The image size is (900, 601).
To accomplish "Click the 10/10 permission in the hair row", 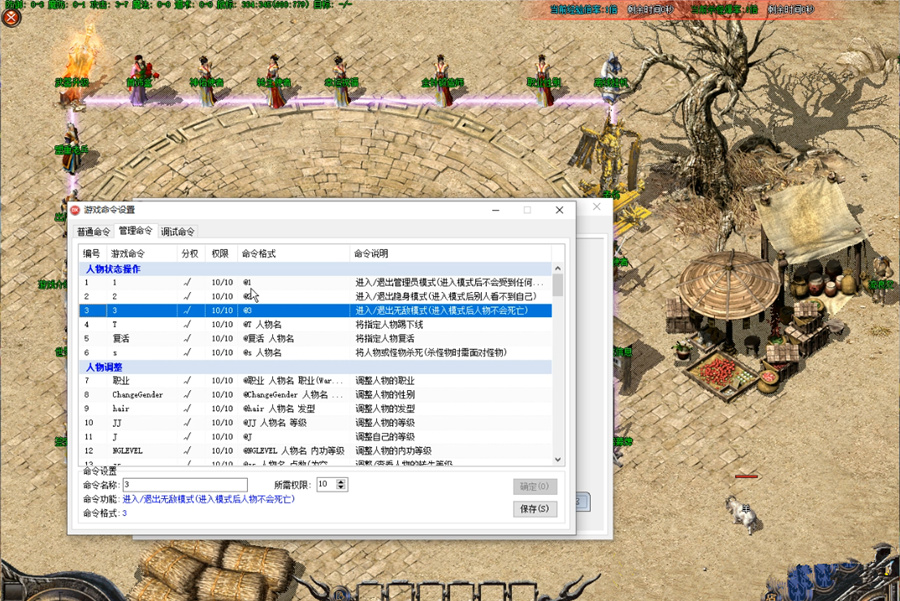I will [222, 409].
